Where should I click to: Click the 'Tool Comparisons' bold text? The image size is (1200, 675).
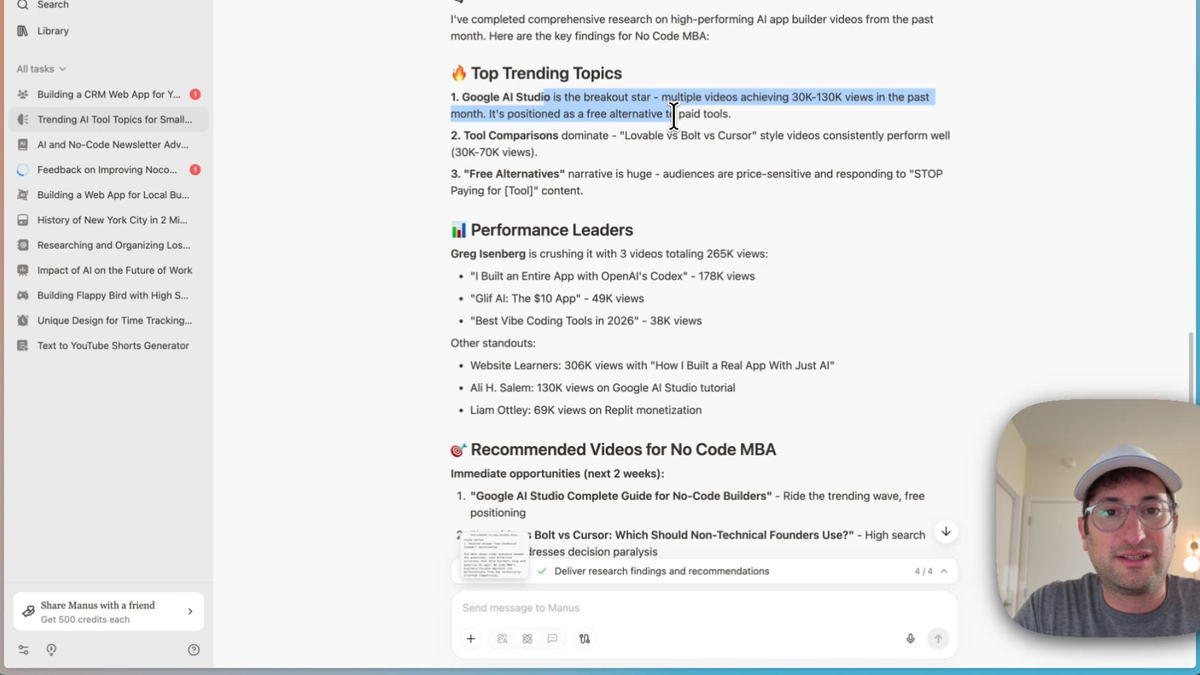(511, 136)
